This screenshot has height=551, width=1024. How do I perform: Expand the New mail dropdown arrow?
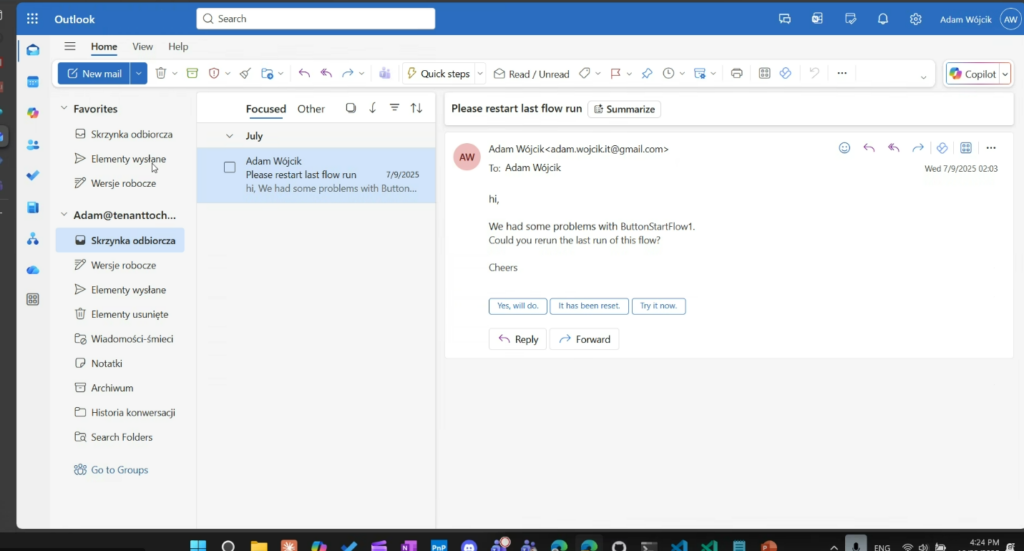pyautogui.click(x=139, y=73)
